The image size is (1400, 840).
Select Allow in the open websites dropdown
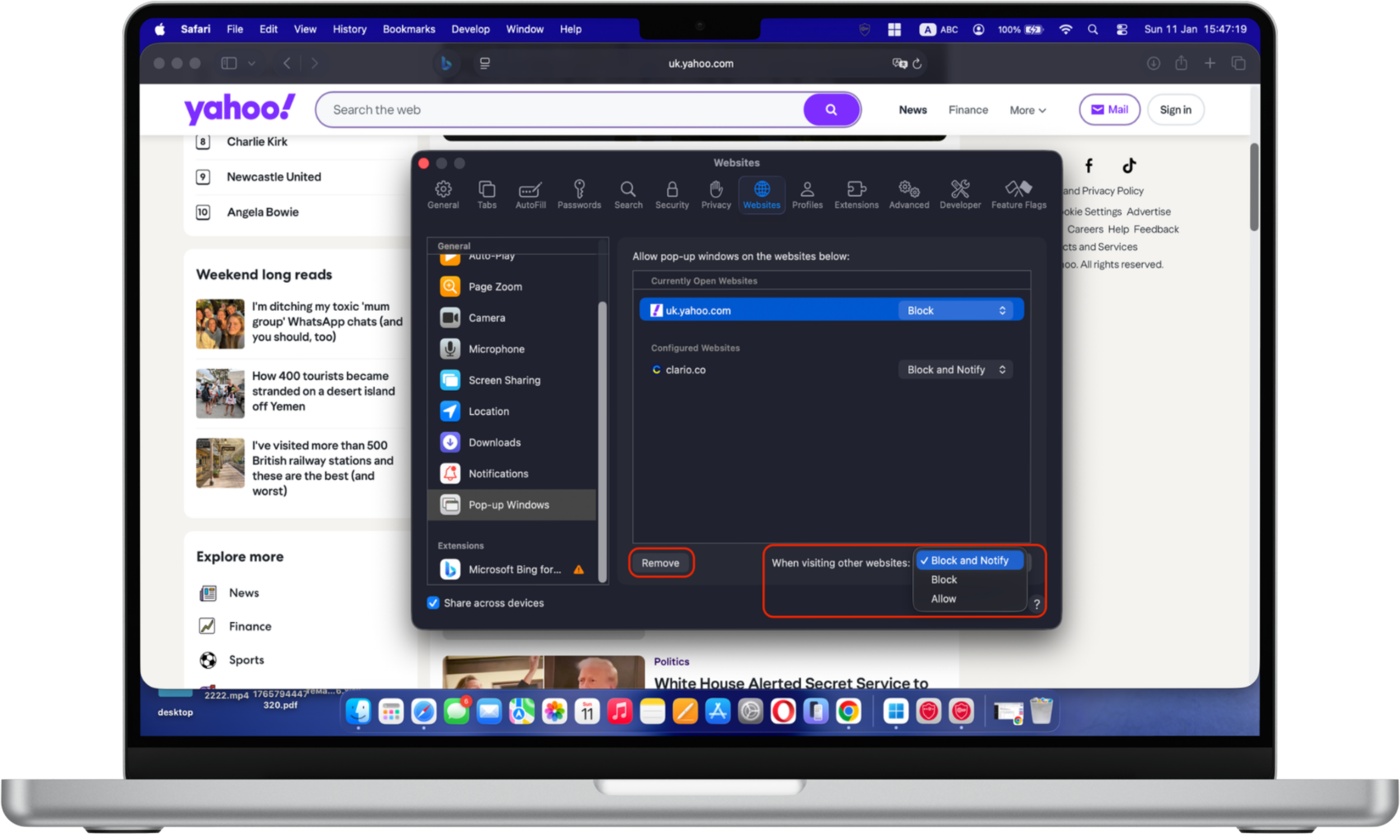943,598
